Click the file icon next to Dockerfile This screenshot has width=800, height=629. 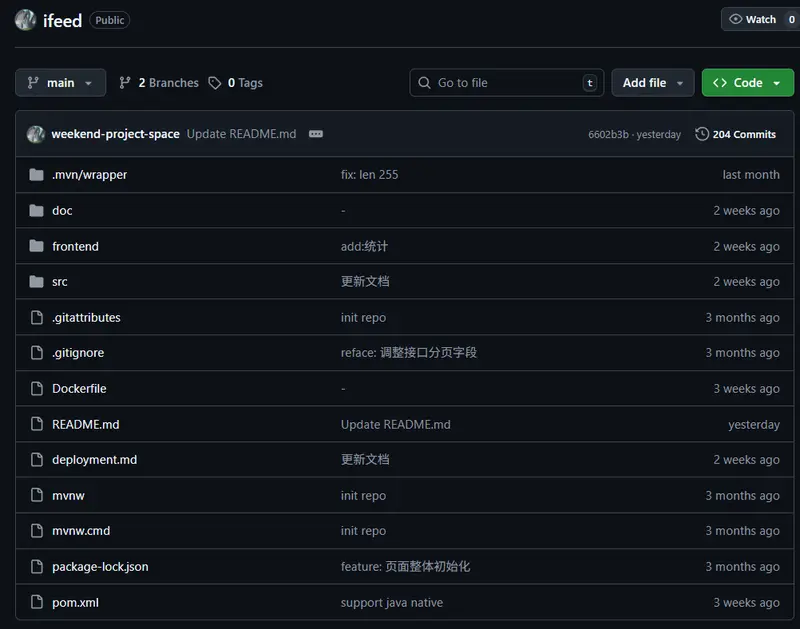[x=36, y=389]
